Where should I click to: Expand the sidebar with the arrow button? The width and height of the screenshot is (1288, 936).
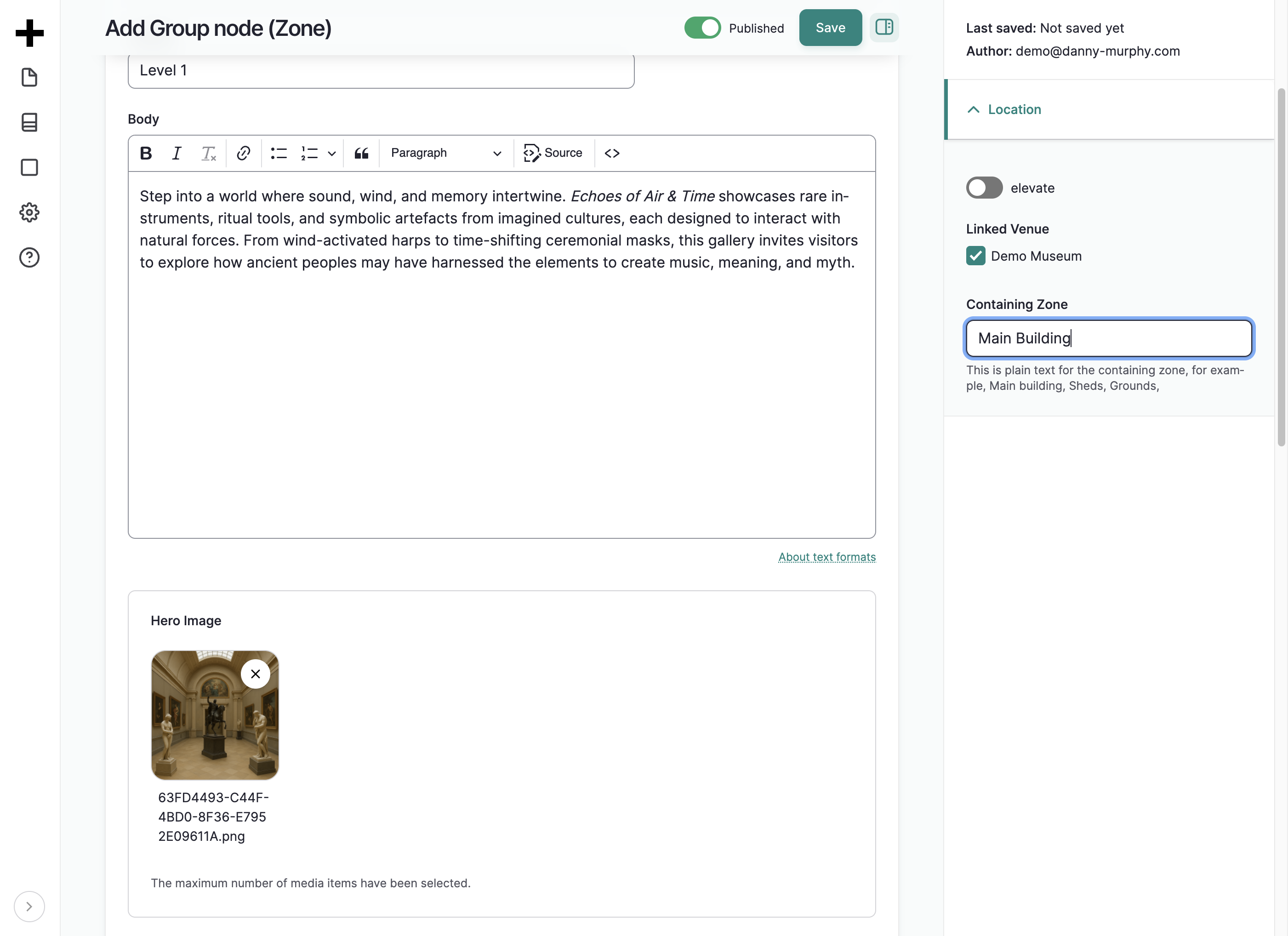tap(29, 907)
